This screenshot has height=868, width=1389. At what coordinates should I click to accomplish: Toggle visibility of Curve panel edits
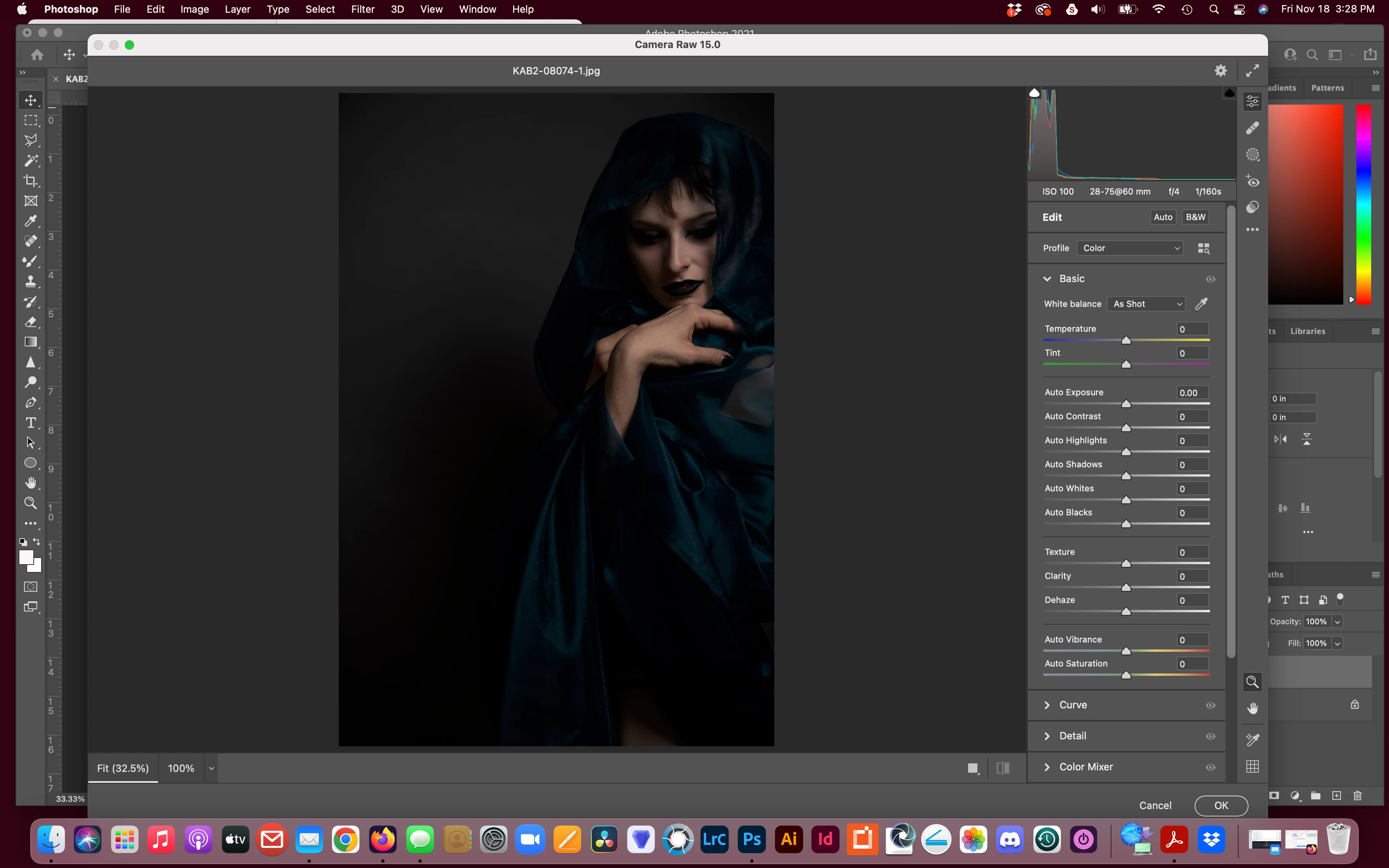[1210, 705]
